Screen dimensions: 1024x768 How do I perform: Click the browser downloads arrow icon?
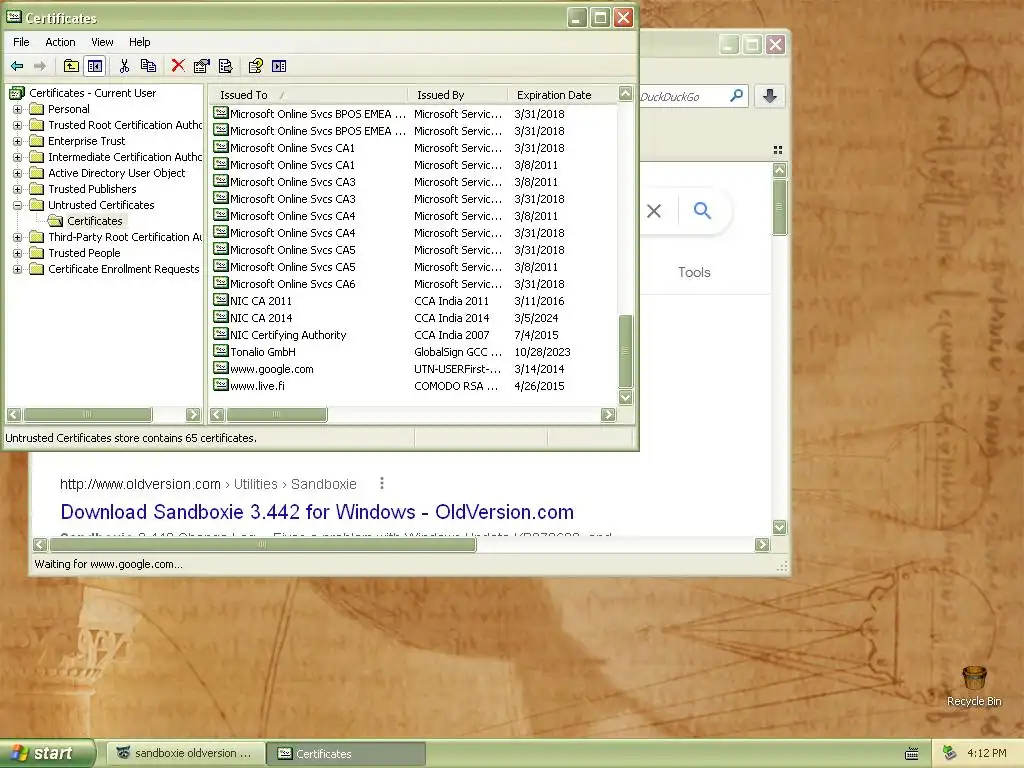770,96
